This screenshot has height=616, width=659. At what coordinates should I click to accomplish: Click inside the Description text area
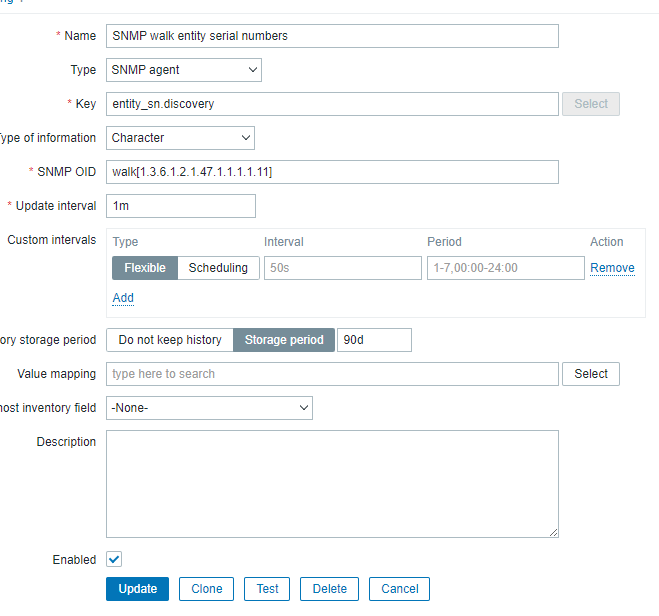click(x=332, y=484)
